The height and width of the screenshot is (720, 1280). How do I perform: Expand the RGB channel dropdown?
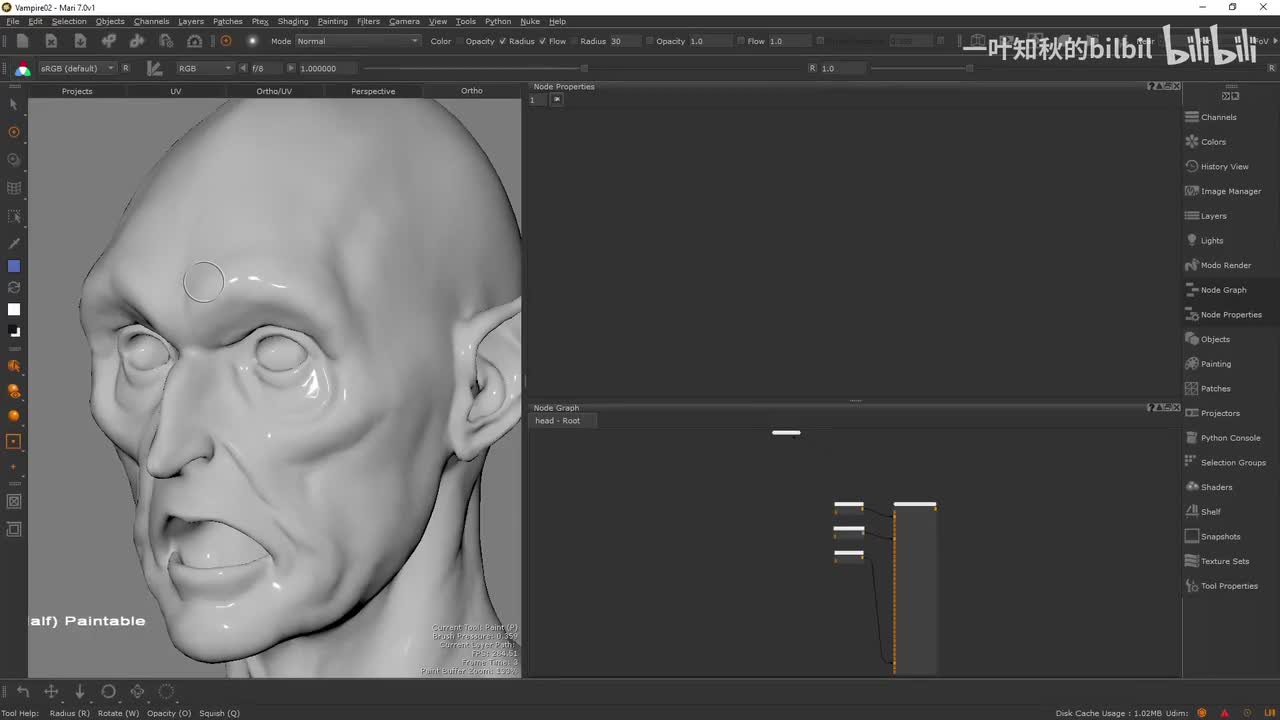coord(204,68)
